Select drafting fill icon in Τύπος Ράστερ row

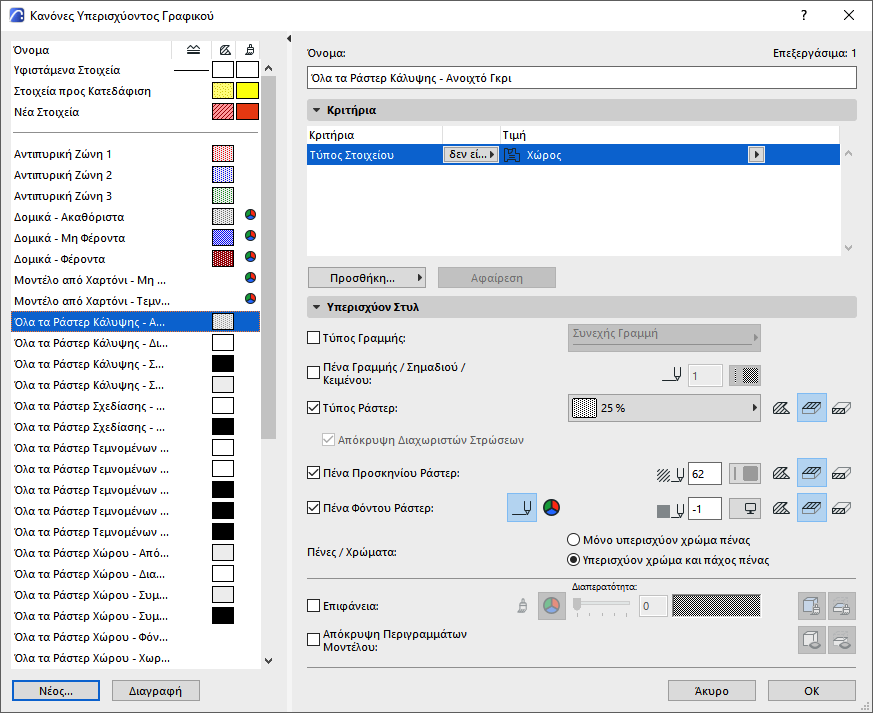[x=841, y=408]
